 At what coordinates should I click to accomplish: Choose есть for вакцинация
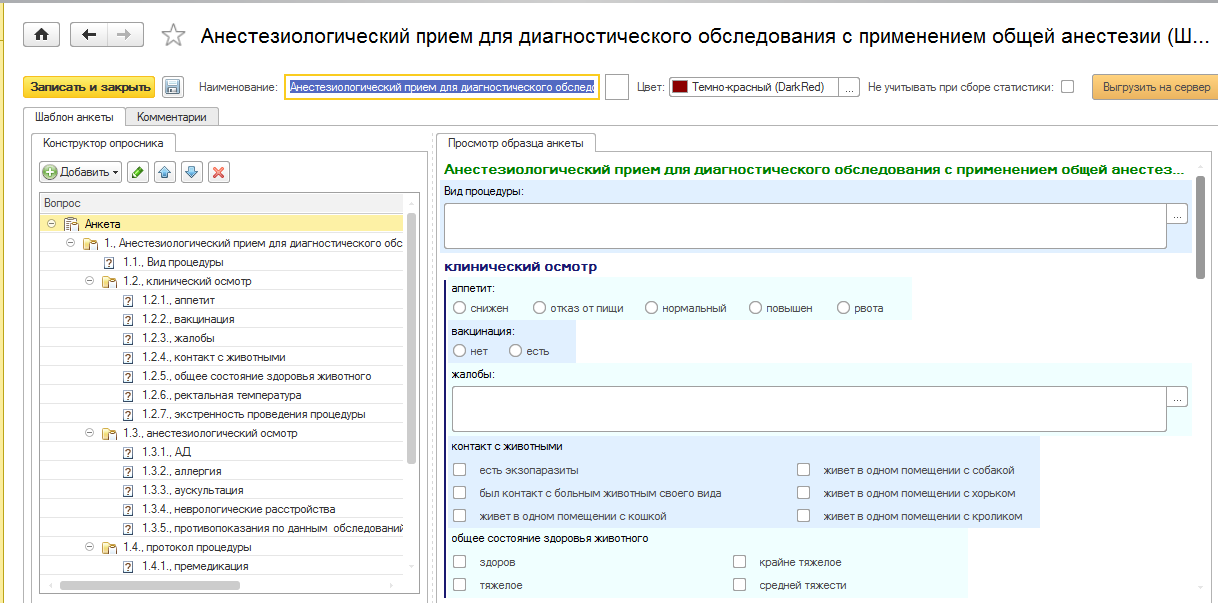tap(516, 351)
